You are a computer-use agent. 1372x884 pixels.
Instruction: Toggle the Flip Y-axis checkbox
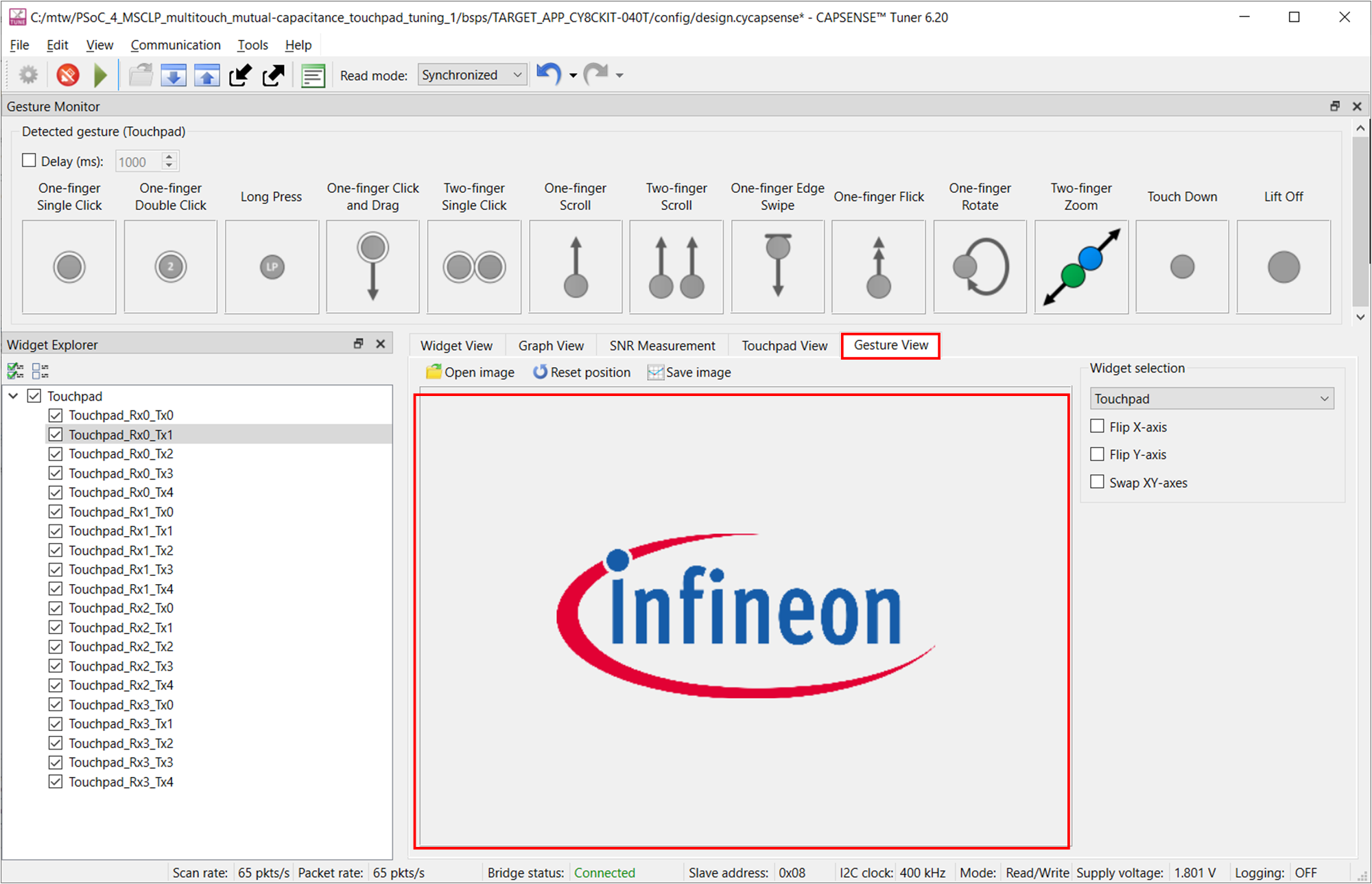pyautogui.click(x=1097, y=454)
